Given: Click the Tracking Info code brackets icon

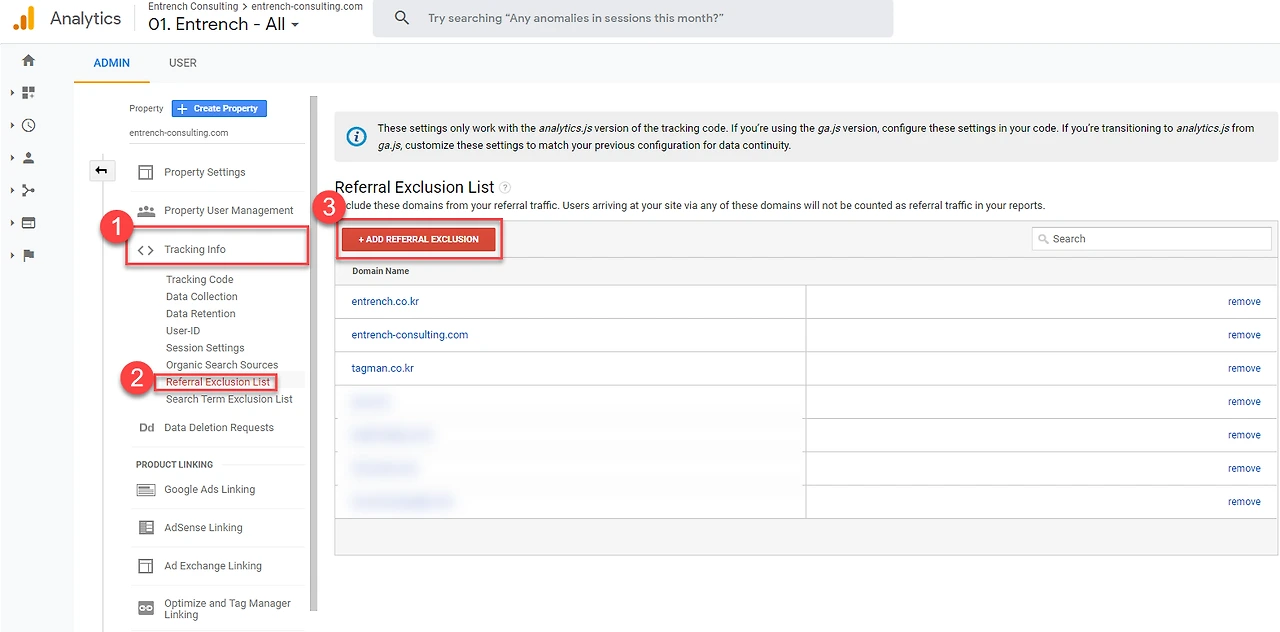Looking at the screenshot, I should point(146,250).
